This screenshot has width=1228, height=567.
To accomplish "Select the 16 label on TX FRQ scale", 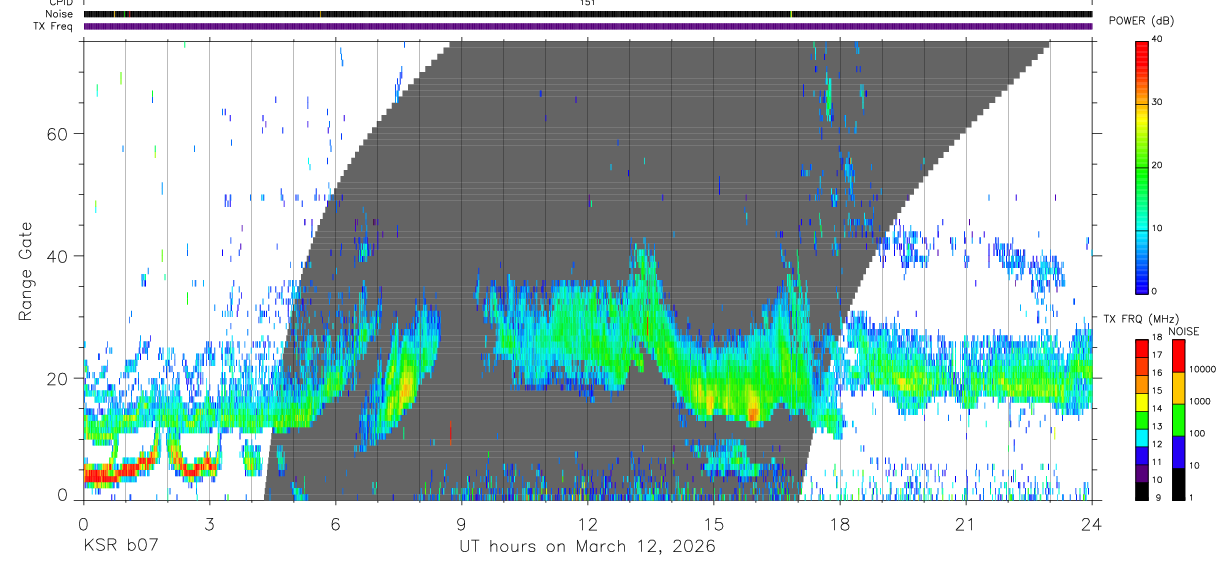I will click(1156, 373).
